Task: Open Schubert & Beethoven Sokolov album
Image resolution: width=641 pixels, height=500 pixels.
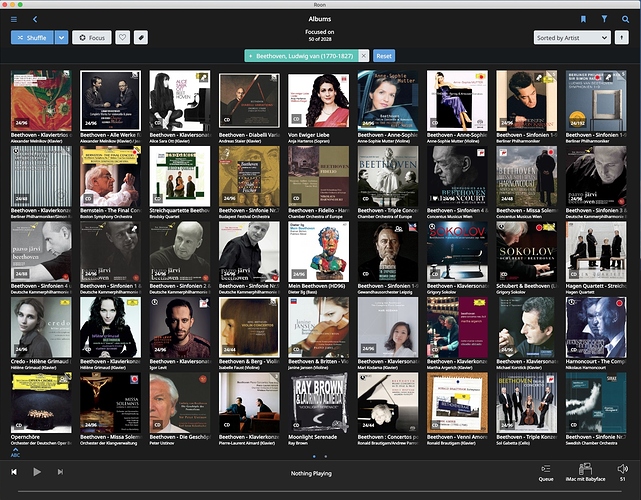Action: [527, 252]
